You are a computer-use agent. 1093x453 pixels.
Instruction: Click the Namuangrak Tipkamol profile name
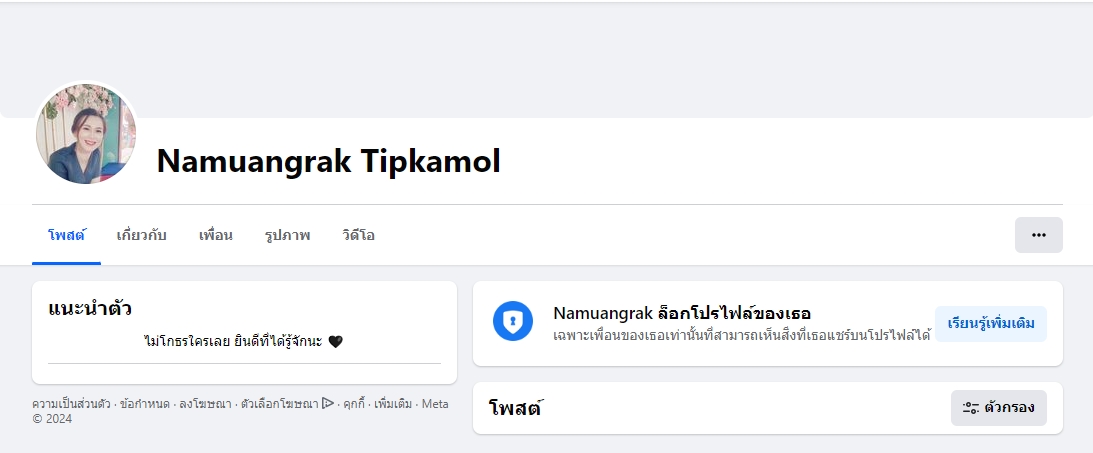(328, 161)
